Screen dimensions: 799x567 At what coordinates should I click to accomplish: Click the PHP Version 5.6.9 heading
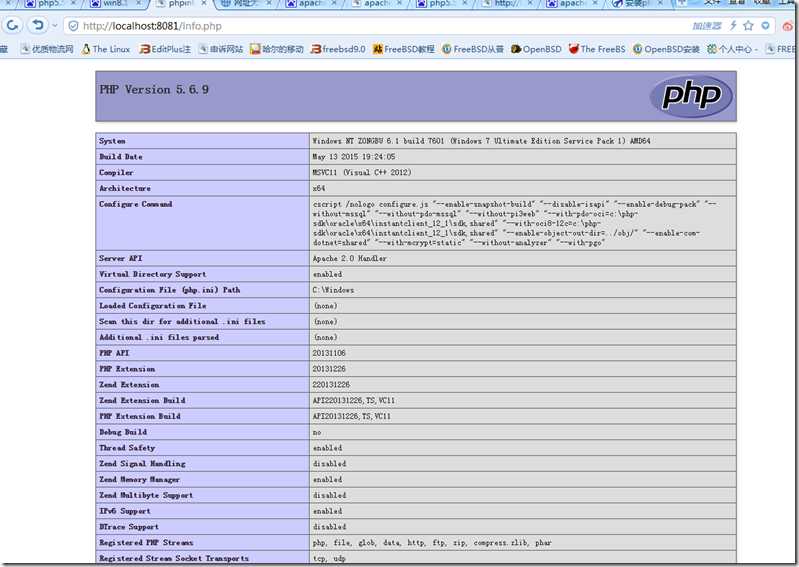(x=154, y=90)
